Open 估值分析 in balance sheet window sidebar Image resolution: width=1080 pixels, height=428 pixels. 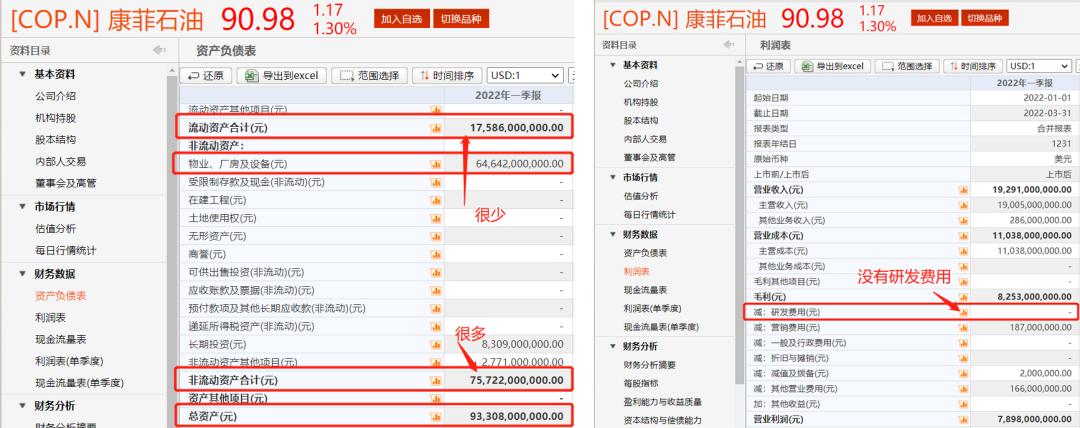tap(55, 228)
